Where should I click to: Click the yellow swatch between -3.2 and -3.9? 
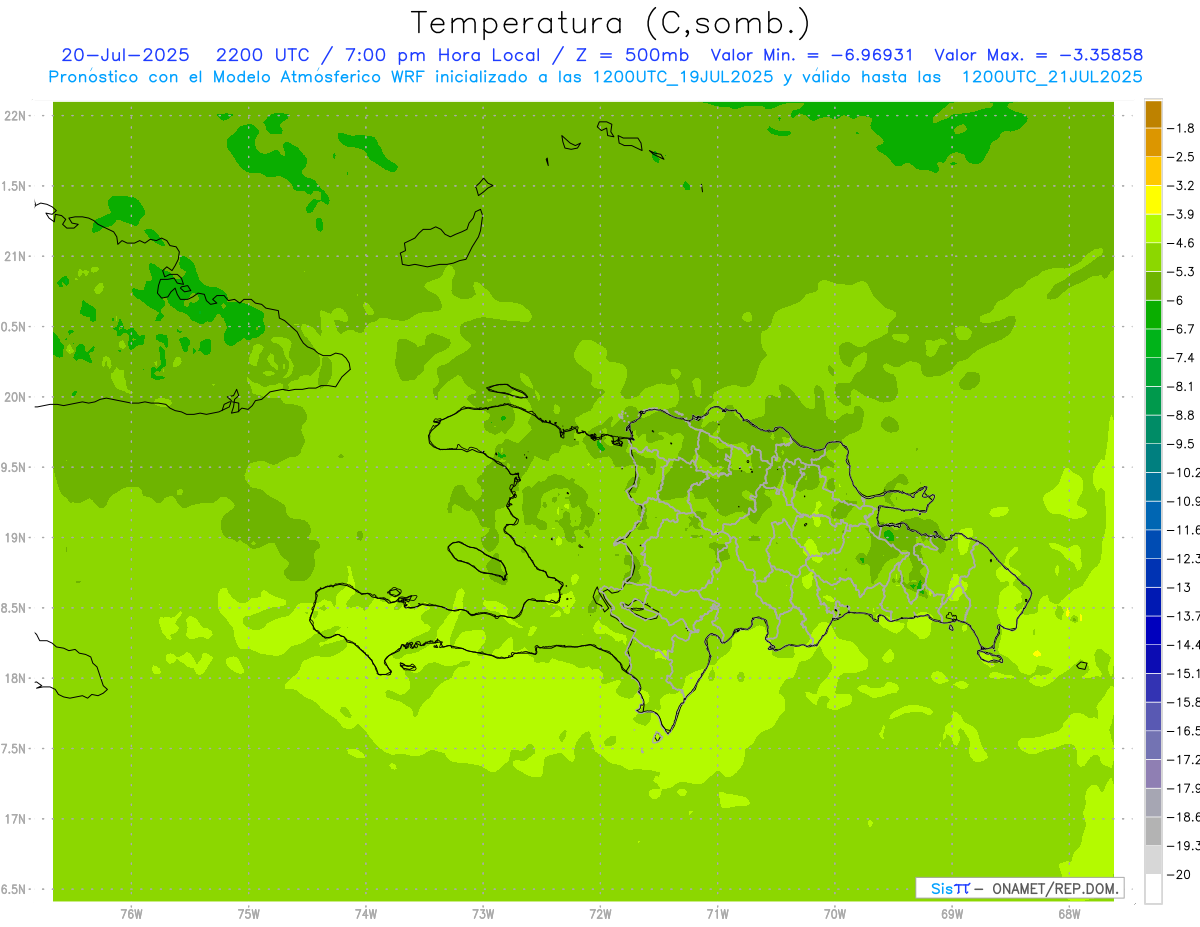[x=1153, y=199]
